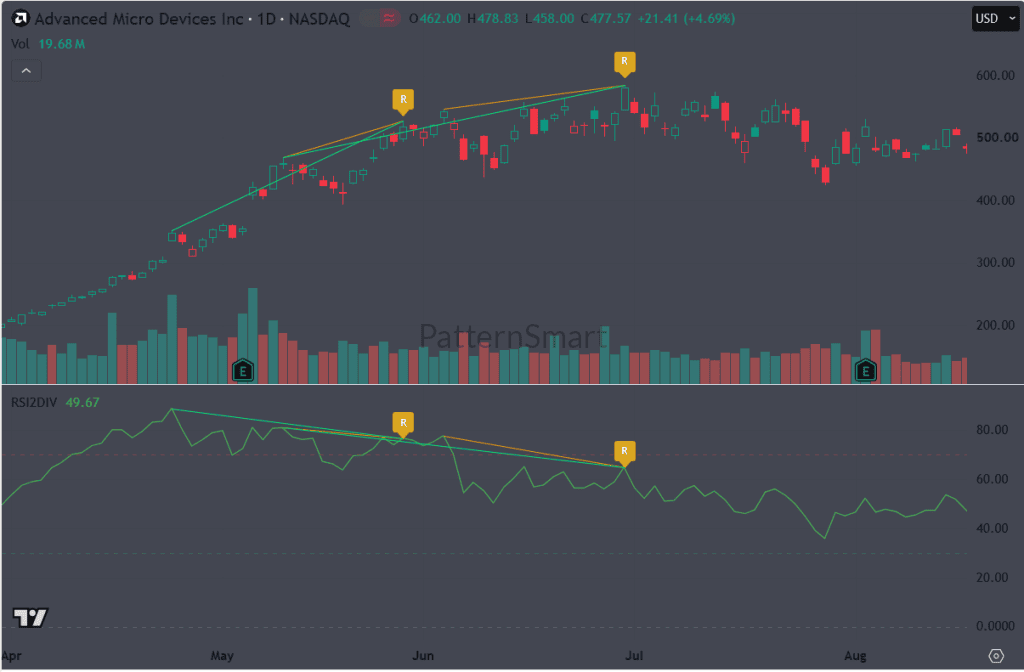Click the 20.00 RSI axis label
This screenshot has height=672, width=1024.
992,577
